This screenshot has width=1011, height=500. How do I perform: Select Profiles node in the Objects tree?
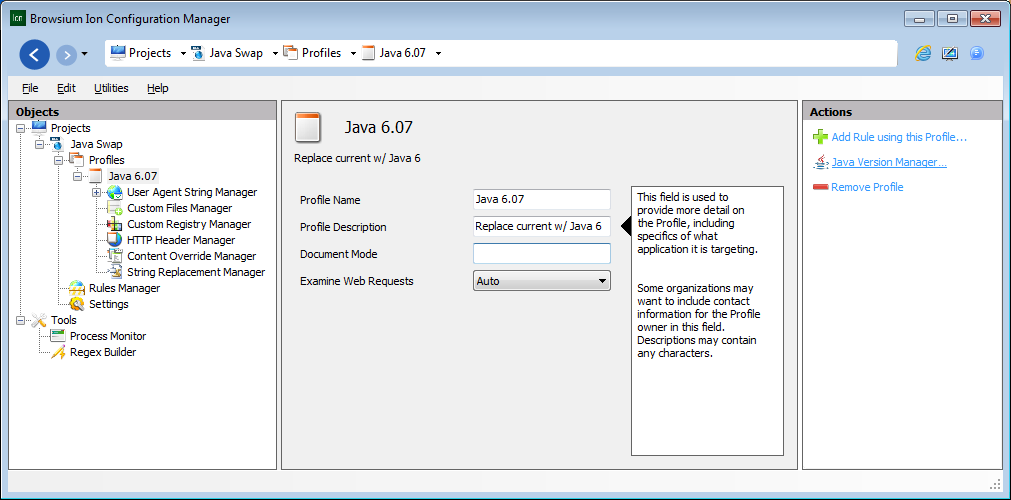coord(106,160)
